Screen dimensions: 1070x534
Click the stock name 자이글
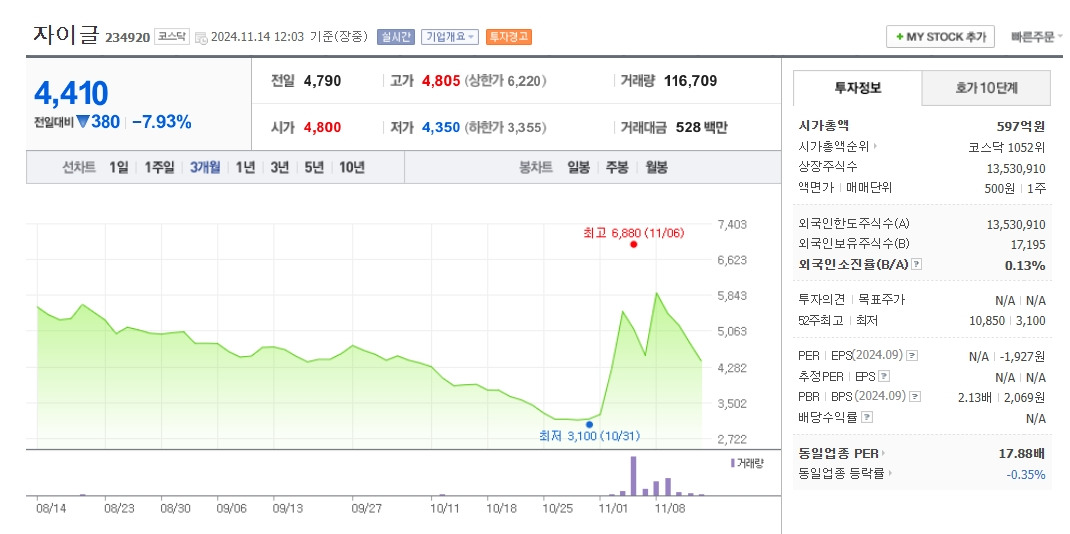coord(66,34)
